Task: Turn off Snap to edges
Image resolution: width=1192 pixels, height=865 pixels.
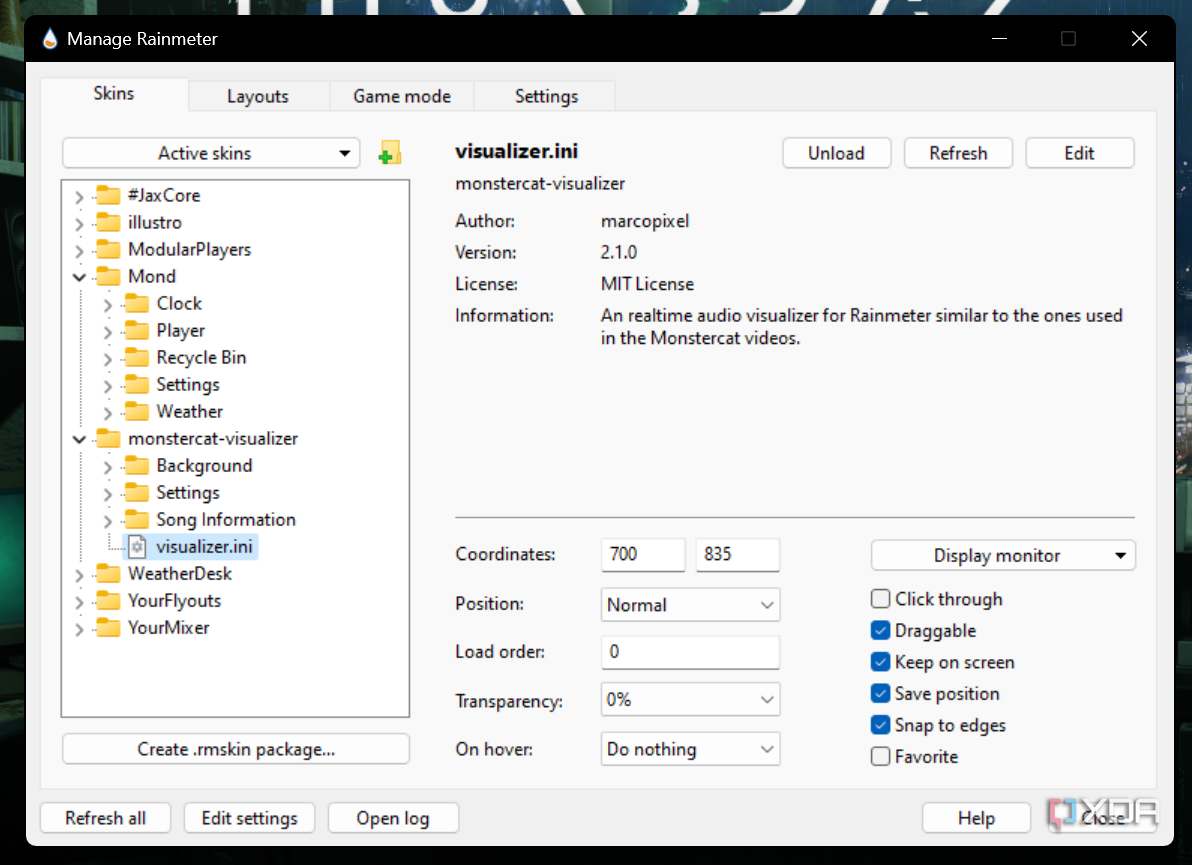Action: 880,725
